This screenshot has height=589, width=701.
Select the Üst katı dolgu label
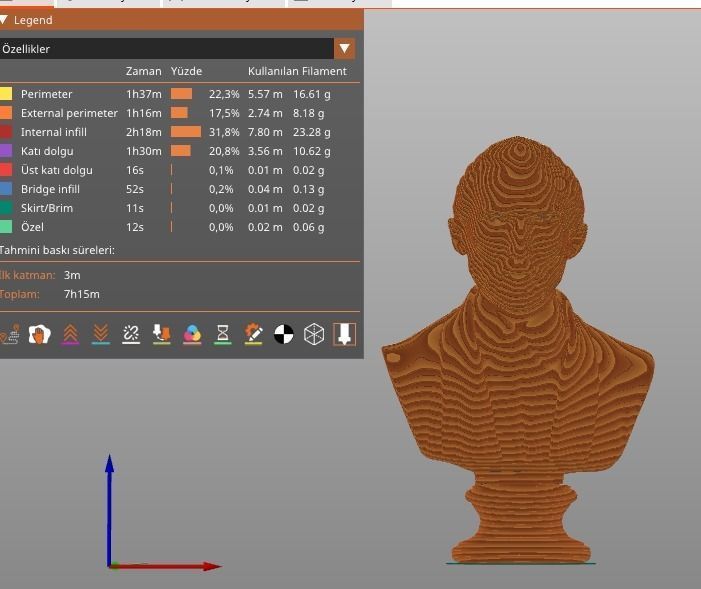pos(57,170)
